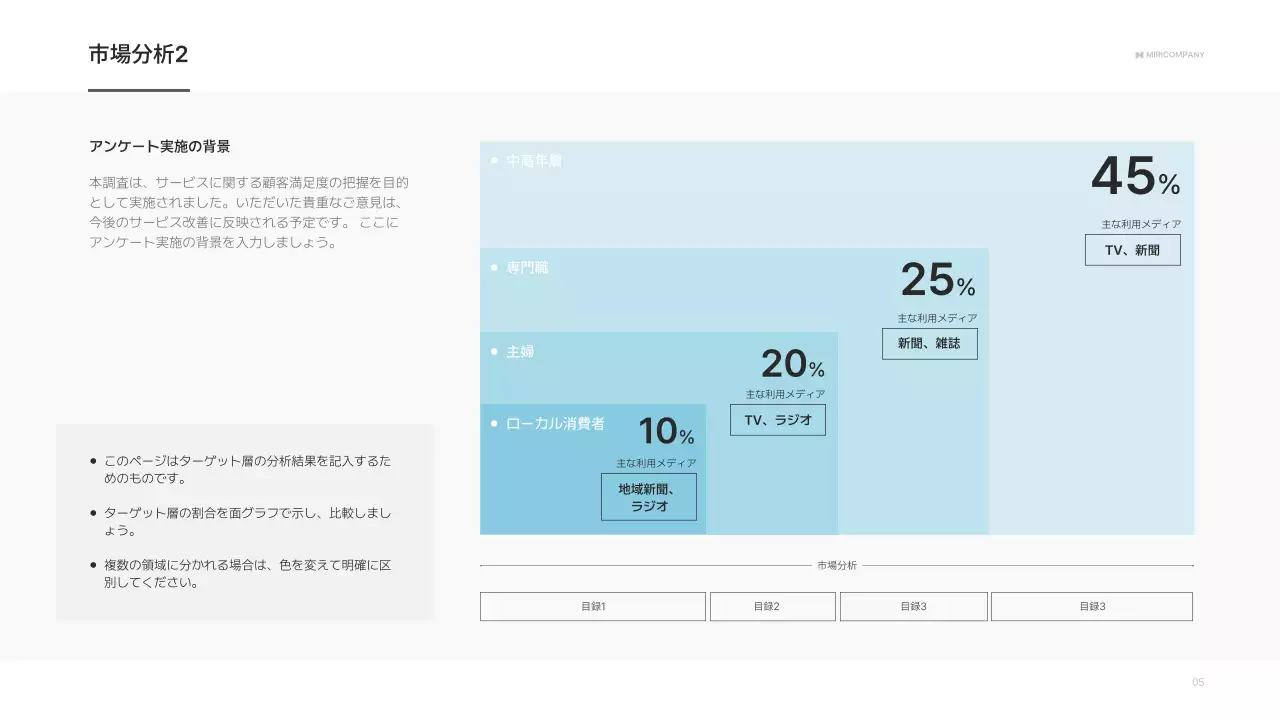Image resolution: width=1280 pixels, height=720 pixels.
Task: Click the underline accent below 市場分析2
Action: (x=139, y=92)
